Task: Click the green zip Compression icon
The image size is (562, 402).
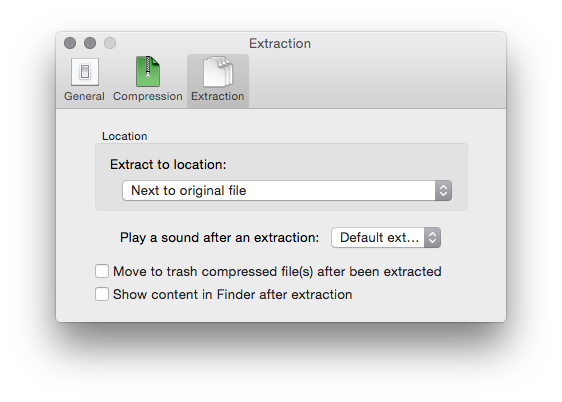Action: (148, 71)
